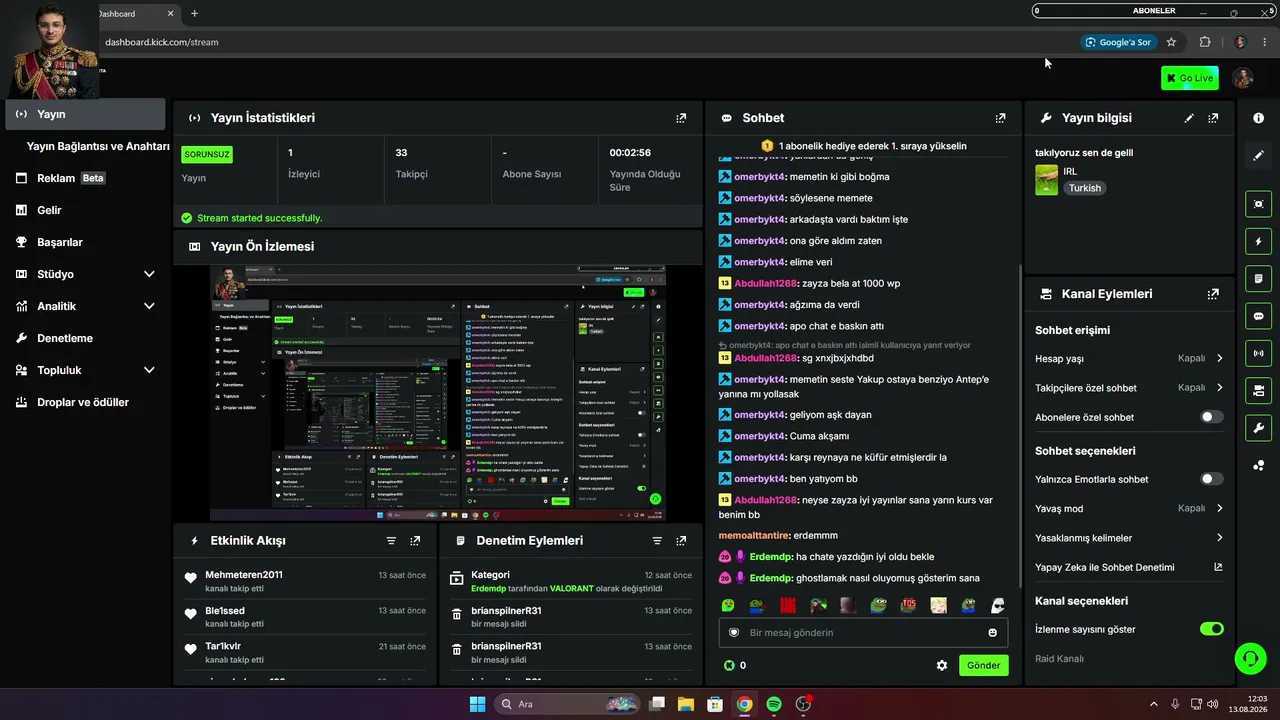Pop out the Yayın bilgisi panel
The image size is (1280, 720).
pyautogui.click(x=1213, y=118)
